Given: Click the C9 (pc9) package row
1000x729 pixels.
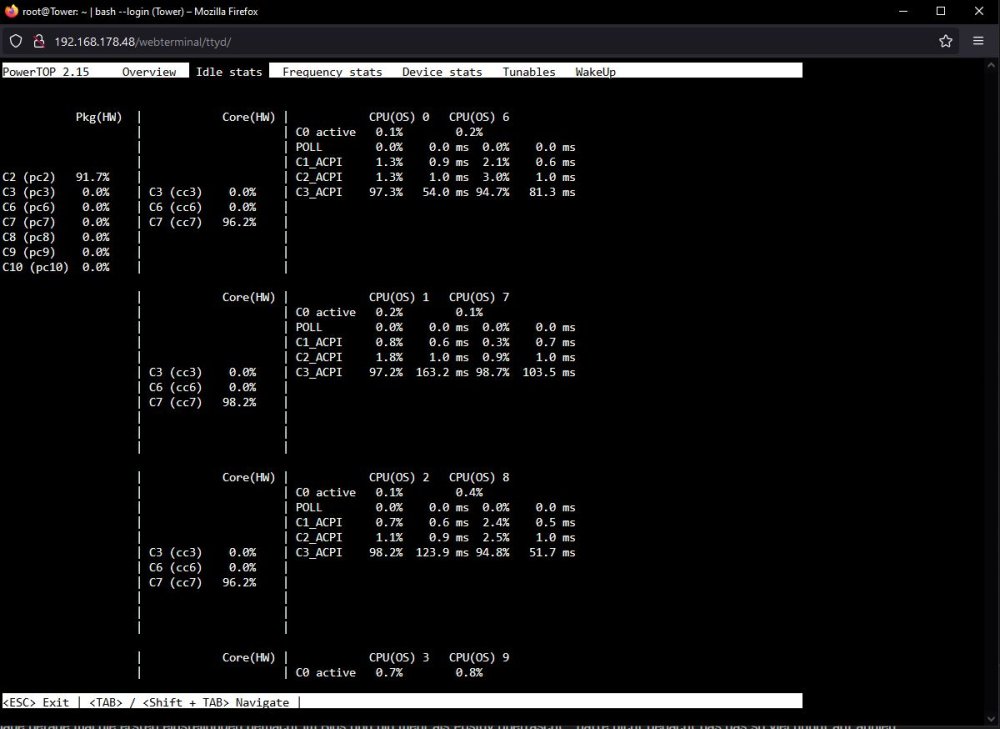Looking at the screenshot, I should tap(56, 252).
